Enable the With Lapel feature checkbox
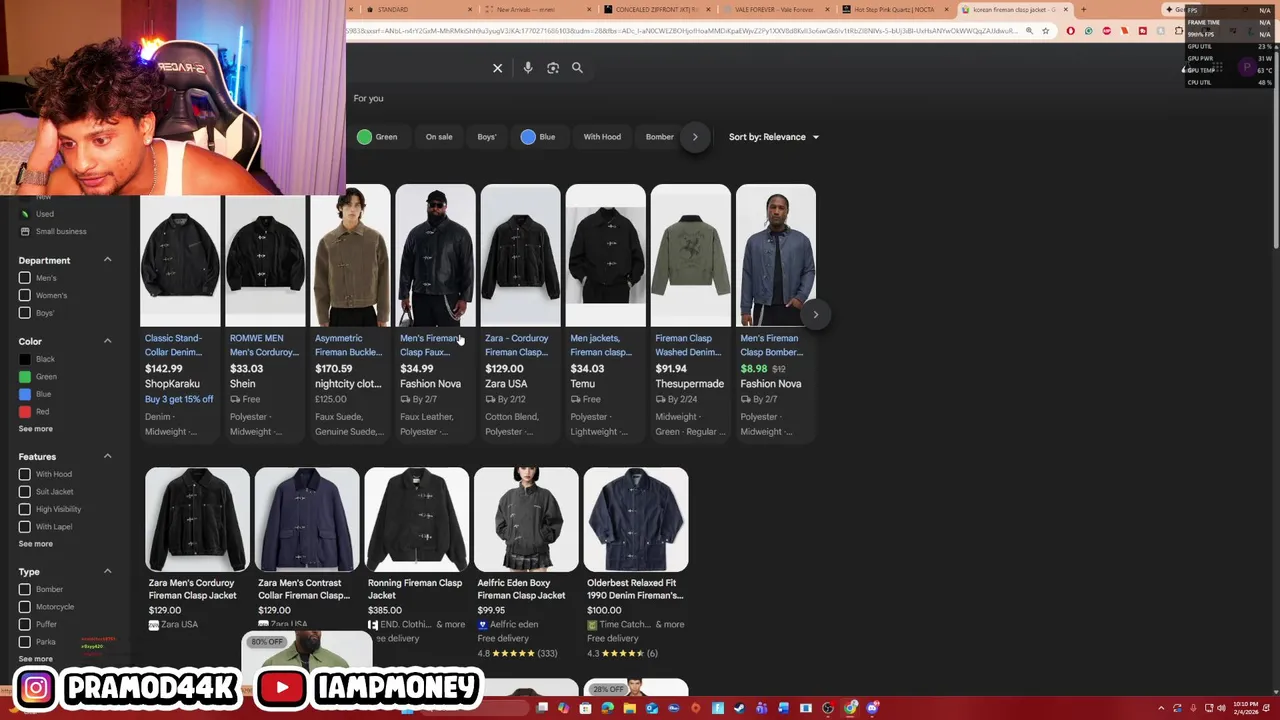 tap(25, 526)
